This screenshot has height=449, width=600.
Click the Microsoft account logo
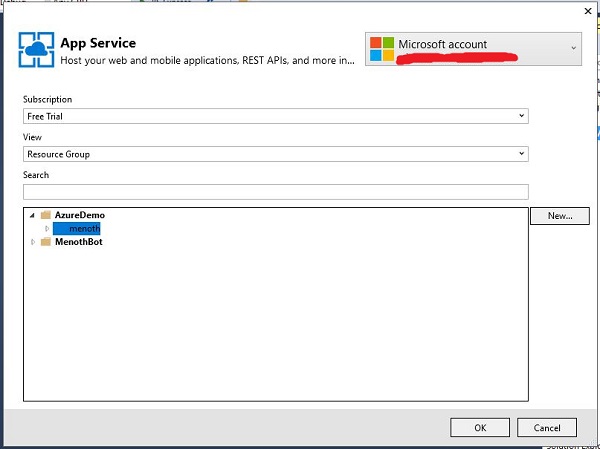(x=381, y=48)
